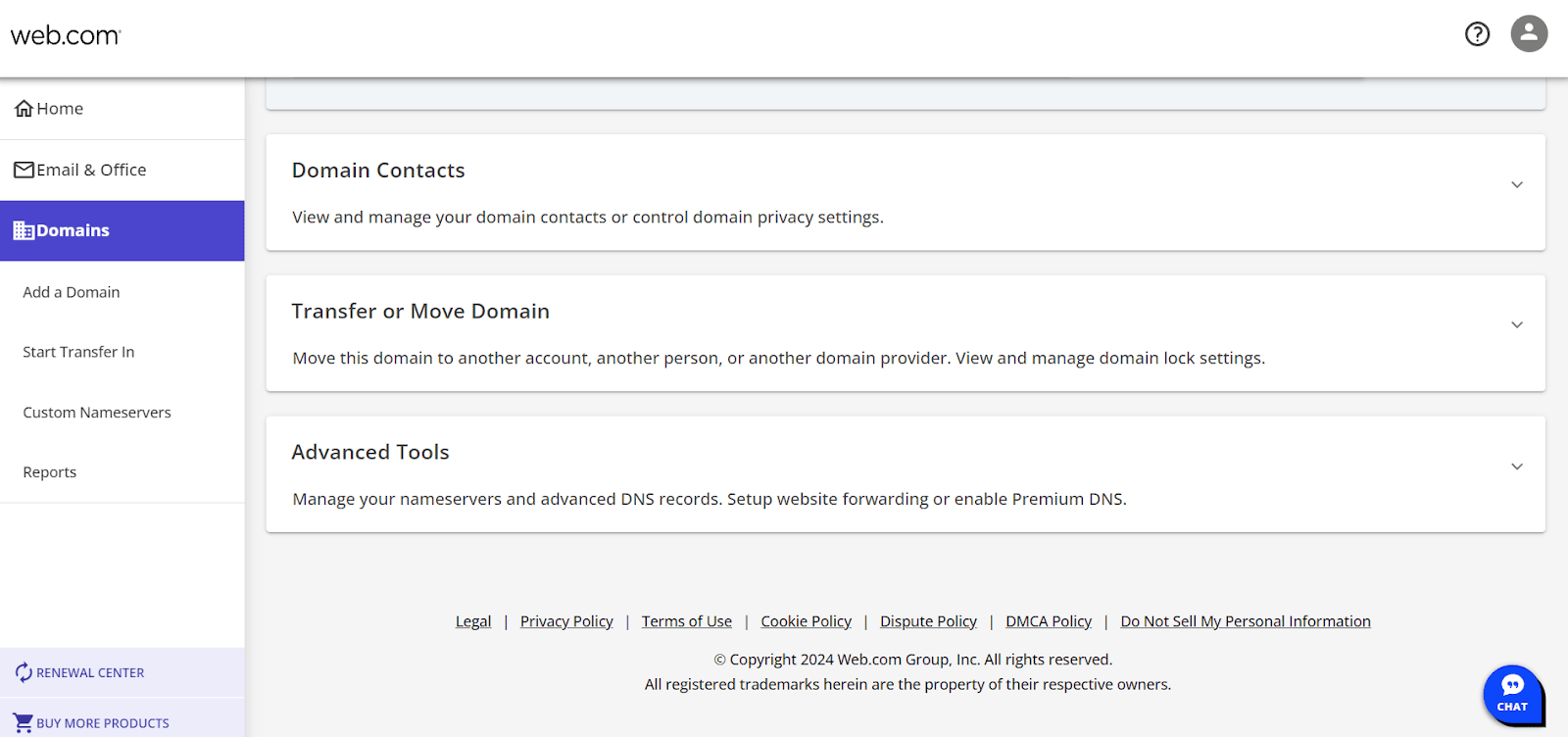Expand the Domain Contacts chevron
1568x737 pixels.
point(1517,184)
